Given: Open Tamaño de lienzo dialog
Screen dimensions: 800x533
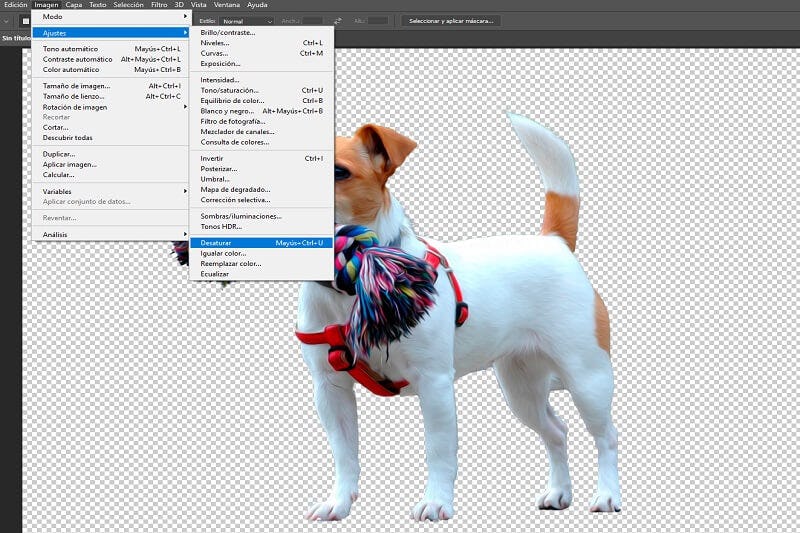Looking at the screenshot, I should tap(111, 96).
